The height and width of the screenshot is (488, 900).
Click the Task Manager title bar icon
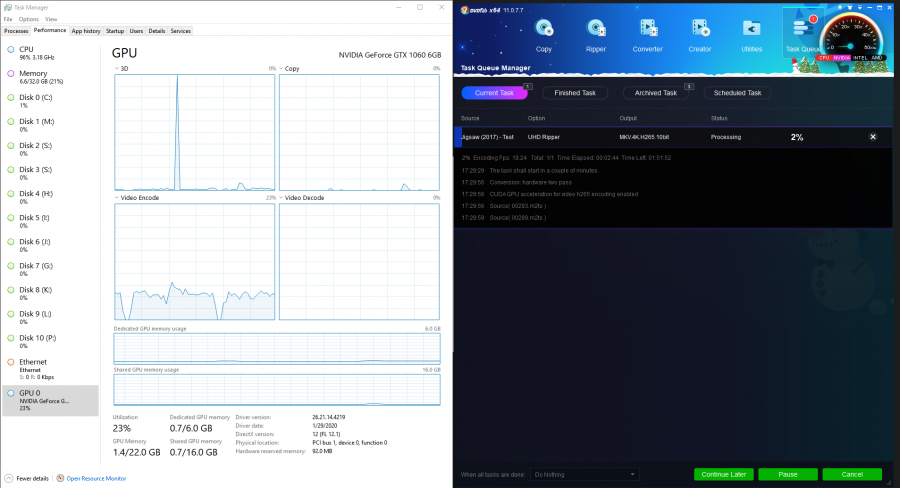tap(7, 7)
